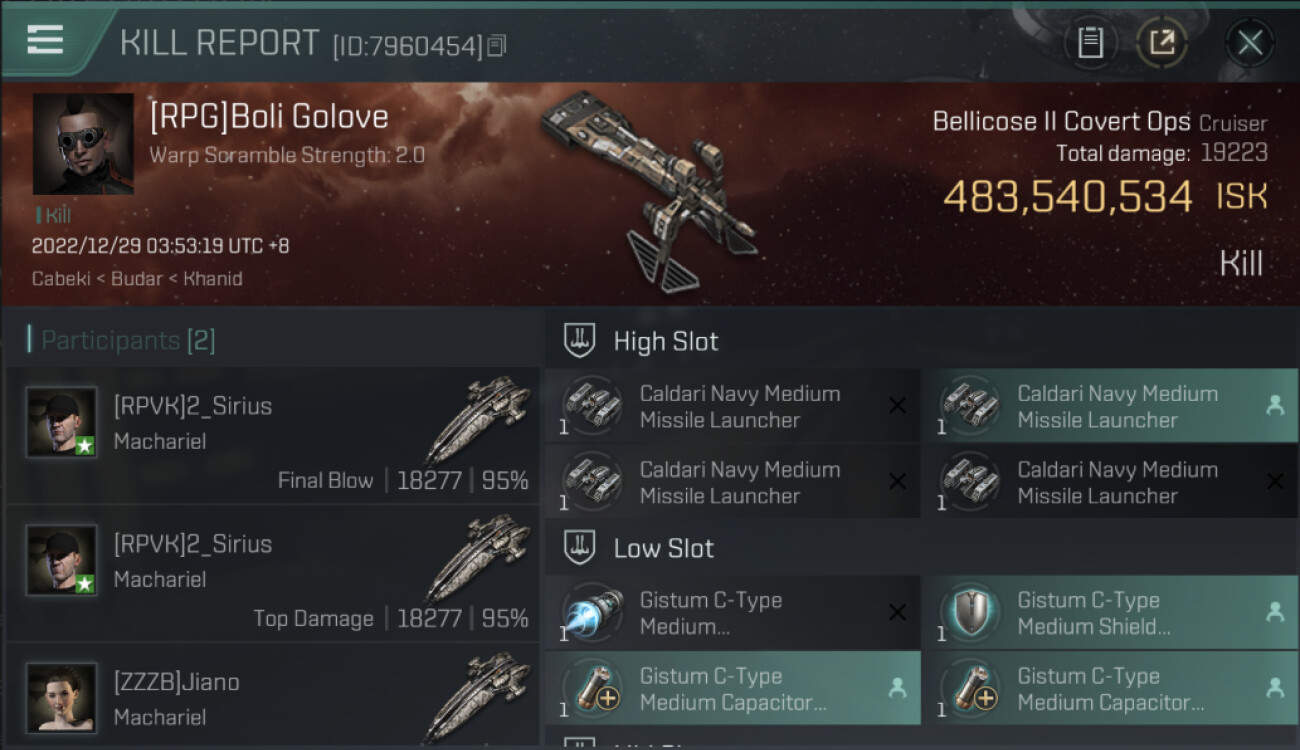
Task: Click the Gistum C-Type Medium afterburner icon
Action: (x=592, y=613)
